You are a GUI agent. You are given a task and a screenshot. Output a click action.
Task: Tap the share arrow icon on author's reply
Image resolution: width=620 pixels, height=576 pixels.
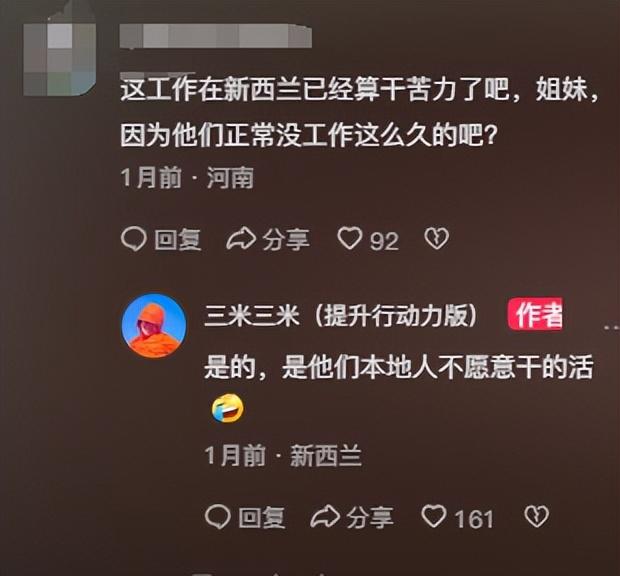325,517
